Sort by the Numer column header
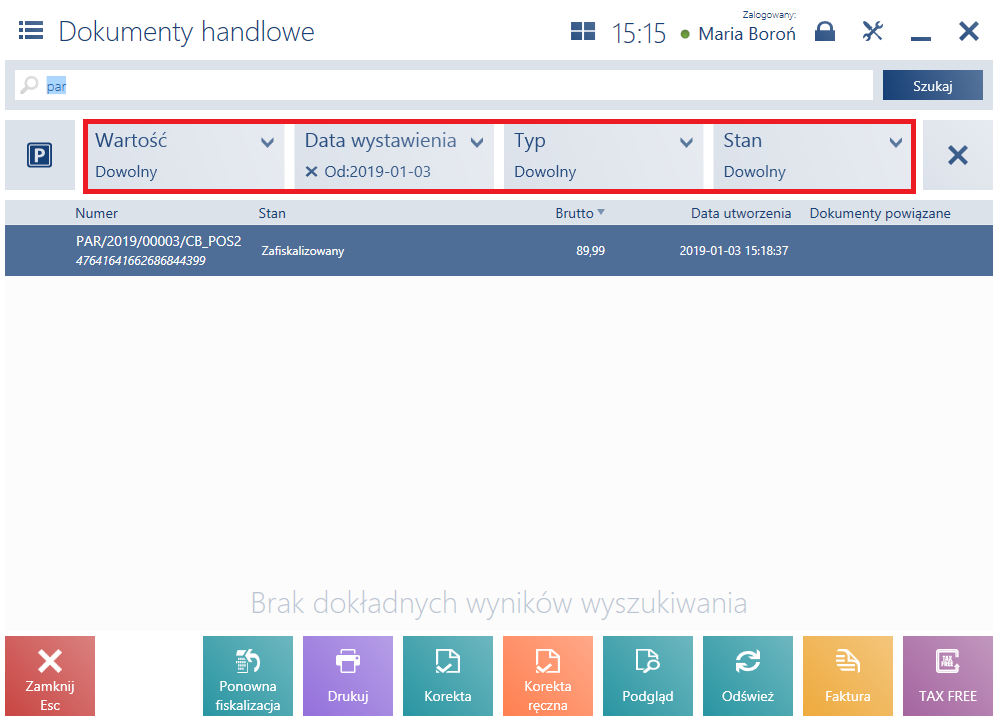This screenshot has width=1000, height=722. (96, 213)
